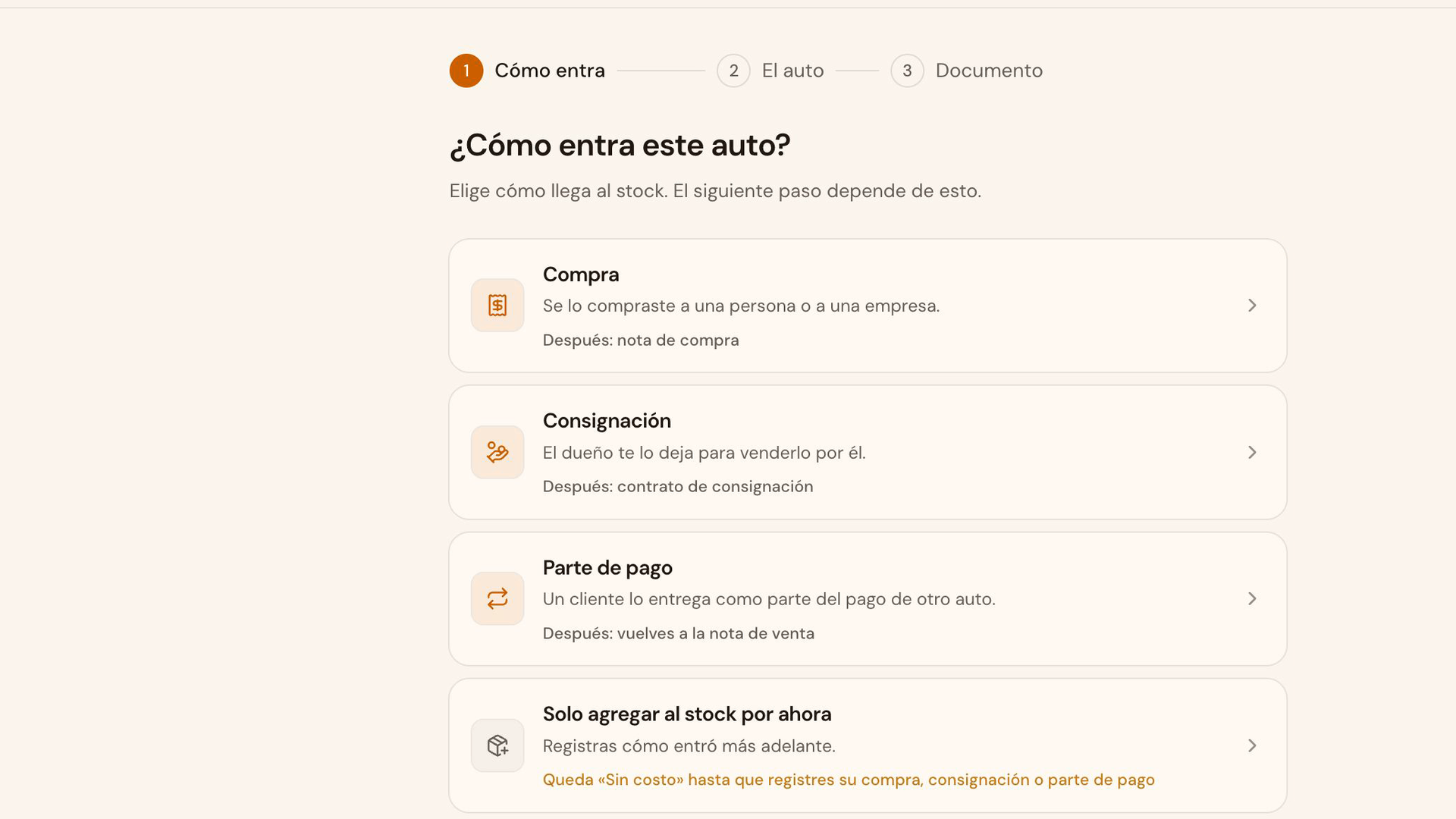The width and height of the screenshot is (1456, 819).
Task: Click 'Registras cómo entró más adelante' text
Action: [x=689, y=746]
